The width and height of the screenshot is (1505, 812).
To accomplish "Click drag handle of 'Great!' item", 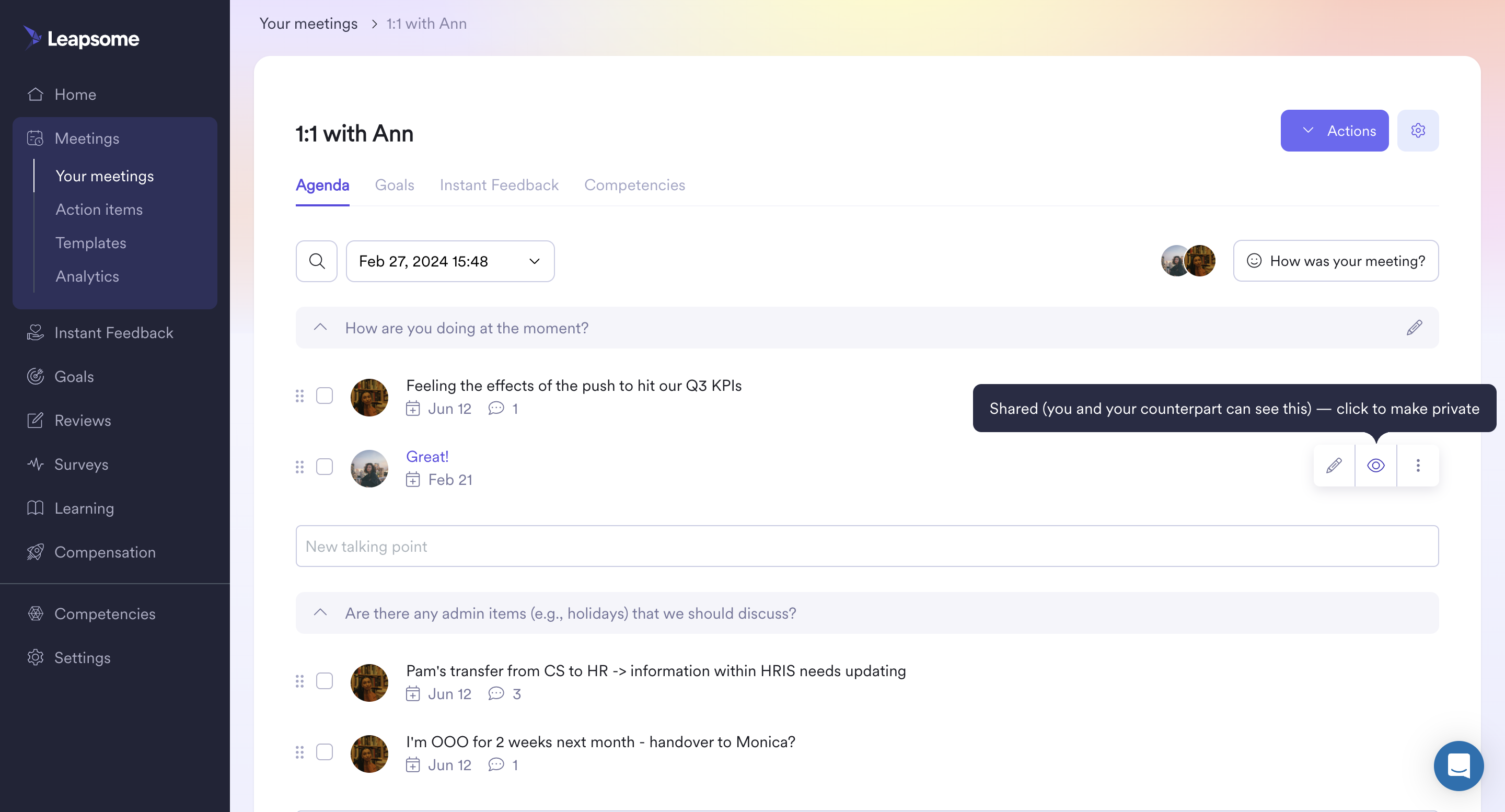I will 300,467.
